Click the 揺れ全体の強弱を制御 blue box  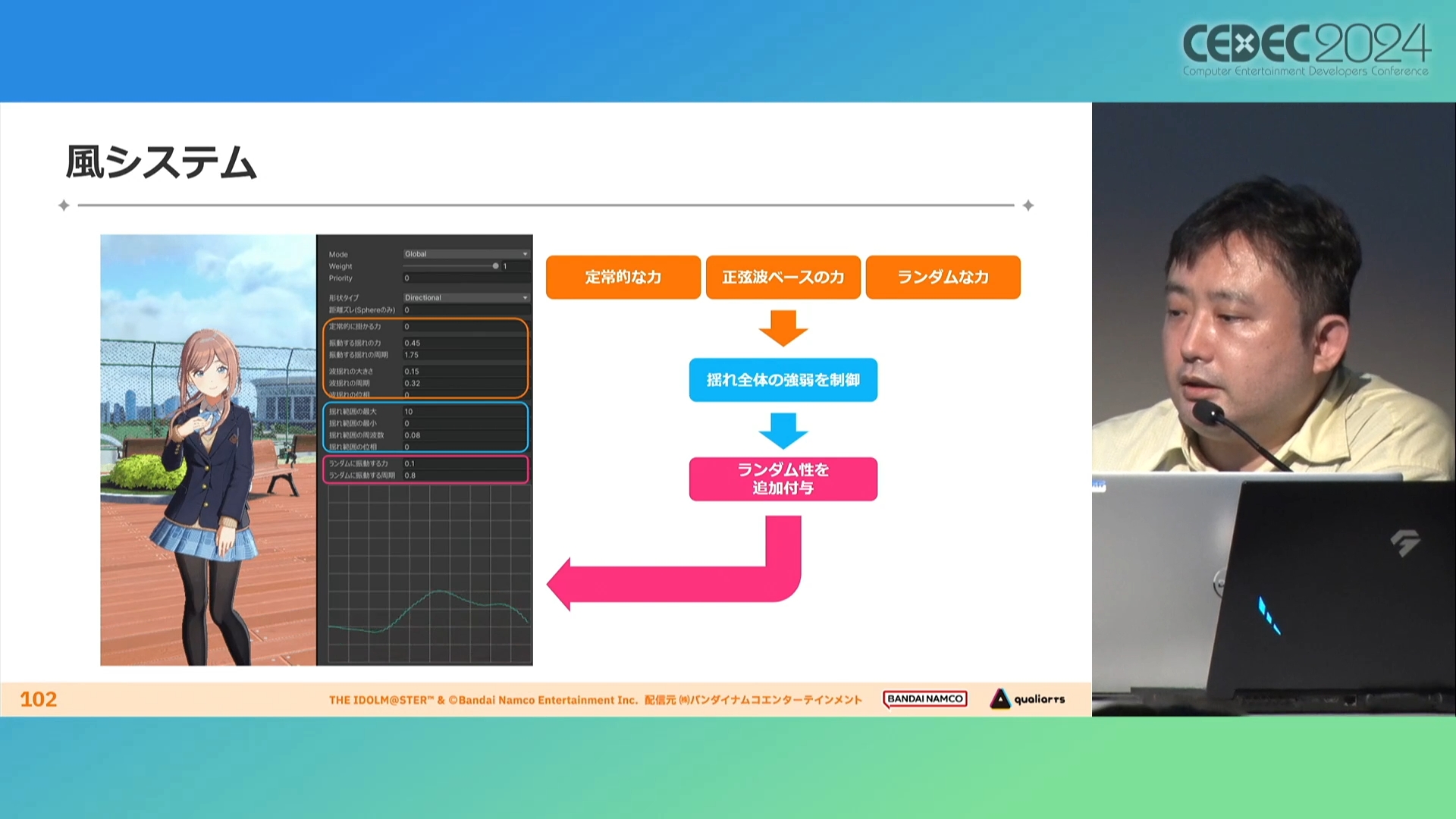pyautogui.click(x=783, y=380)
